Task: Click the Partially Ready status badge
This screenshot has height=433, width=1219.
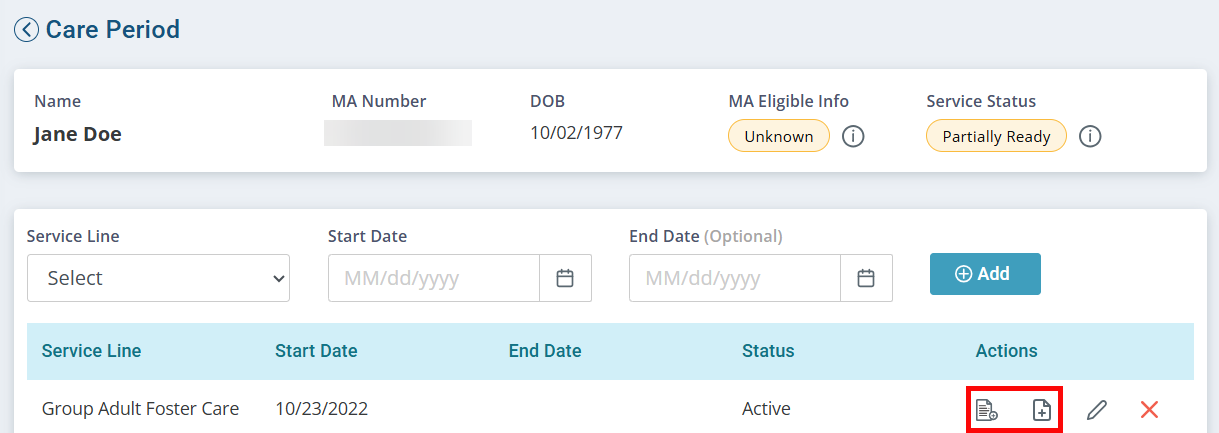Action: (996, 136)
